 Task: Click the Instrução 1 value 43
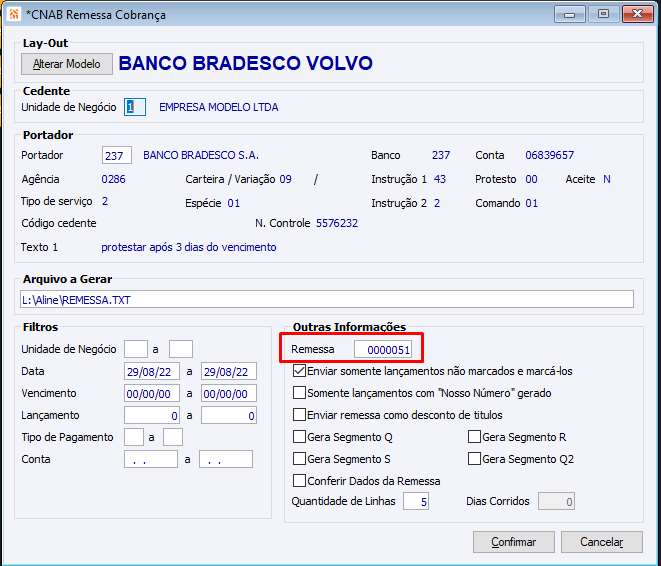point(440,179)
